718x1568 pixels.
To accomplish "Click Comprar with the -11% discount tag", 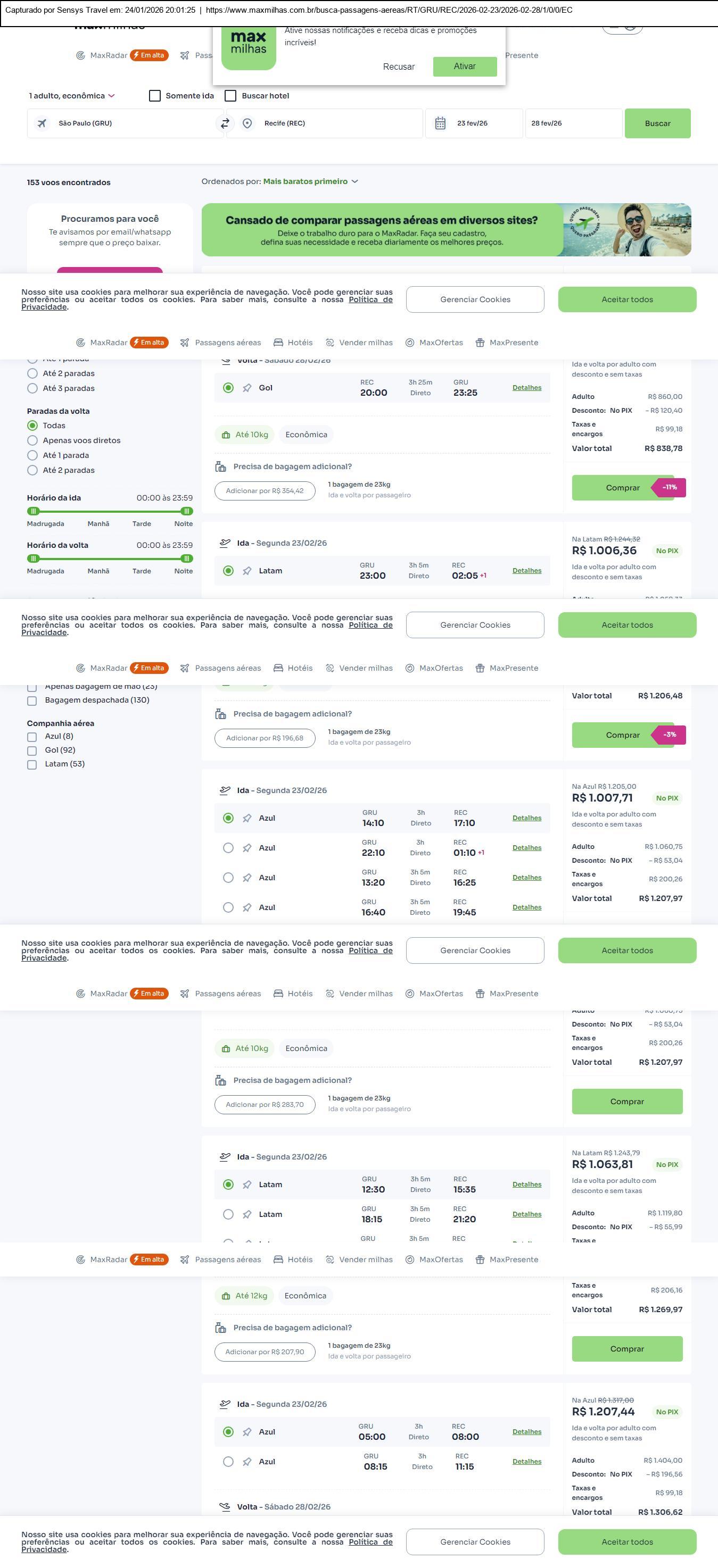I will pos(622,488).
